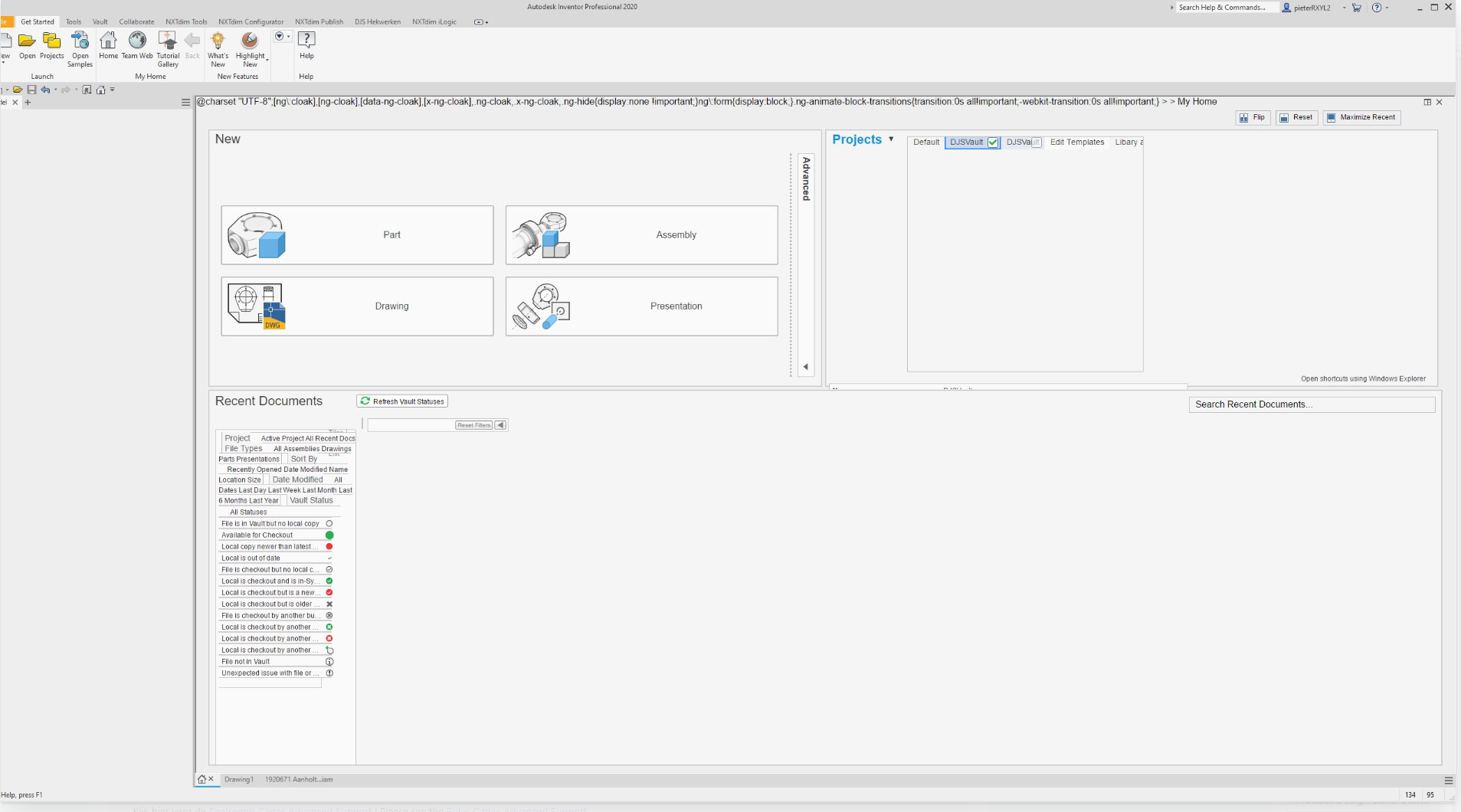Viewport: 1461px width, 812px height.
Task: Open a new Part document
Action: (x=355, y=234)
